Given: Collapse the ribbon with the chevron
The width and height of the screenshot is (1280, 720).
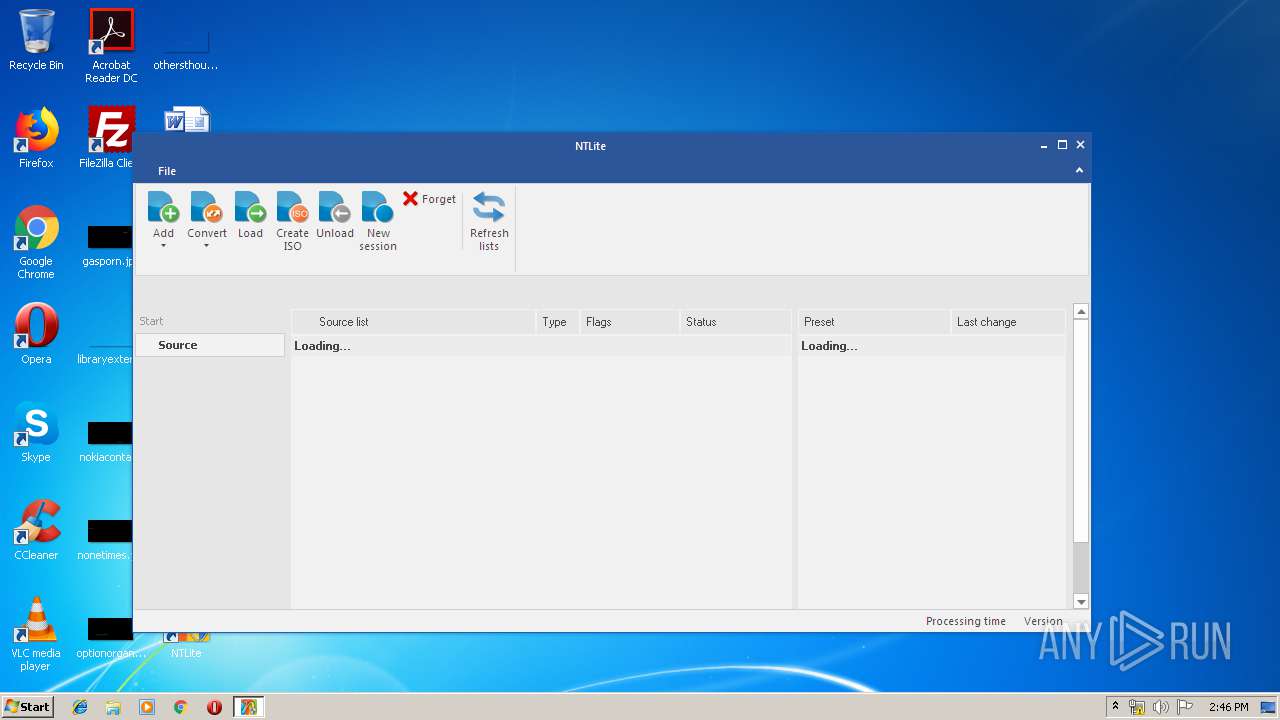Looking at the screenshot, I should (1079, 171).
